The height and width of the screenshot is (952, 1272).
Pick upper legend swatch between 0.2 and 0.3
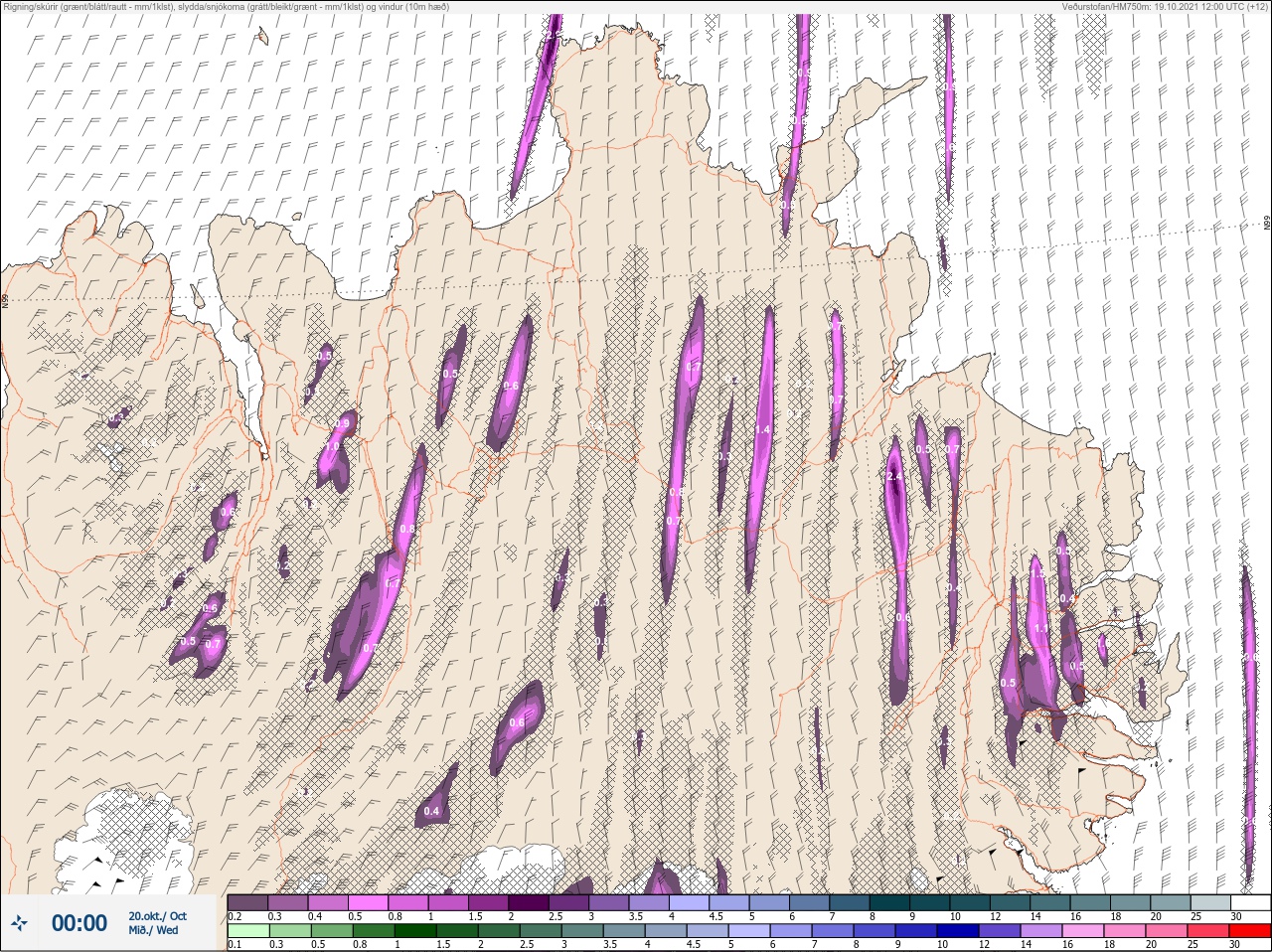click(248, 902)
